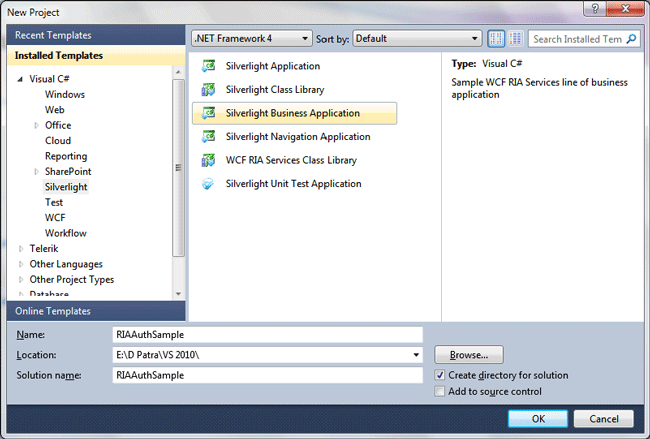The width and height of the screenshot is (650, 439).
Task: Click the Name input field
Action: tap(267, 335)
